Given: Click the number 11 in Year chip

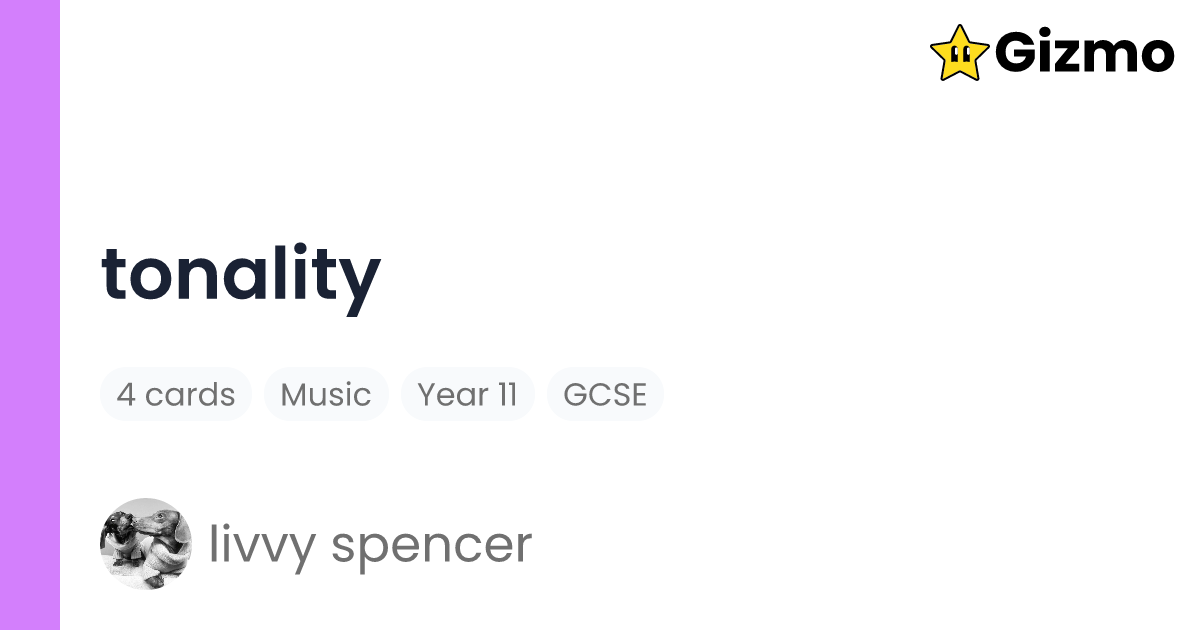Looking at the screenshot, I should (x=507, y=394).
